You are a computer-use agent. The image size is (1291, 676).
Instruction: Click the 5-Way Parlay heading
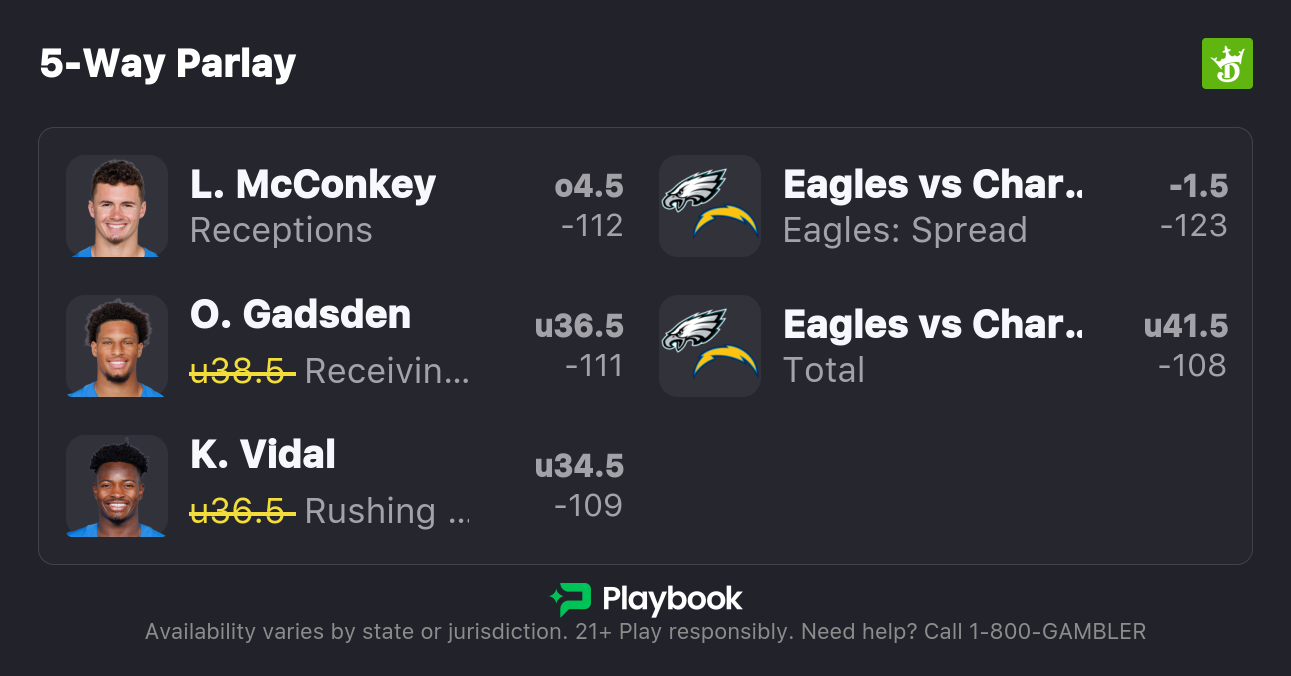168,64
